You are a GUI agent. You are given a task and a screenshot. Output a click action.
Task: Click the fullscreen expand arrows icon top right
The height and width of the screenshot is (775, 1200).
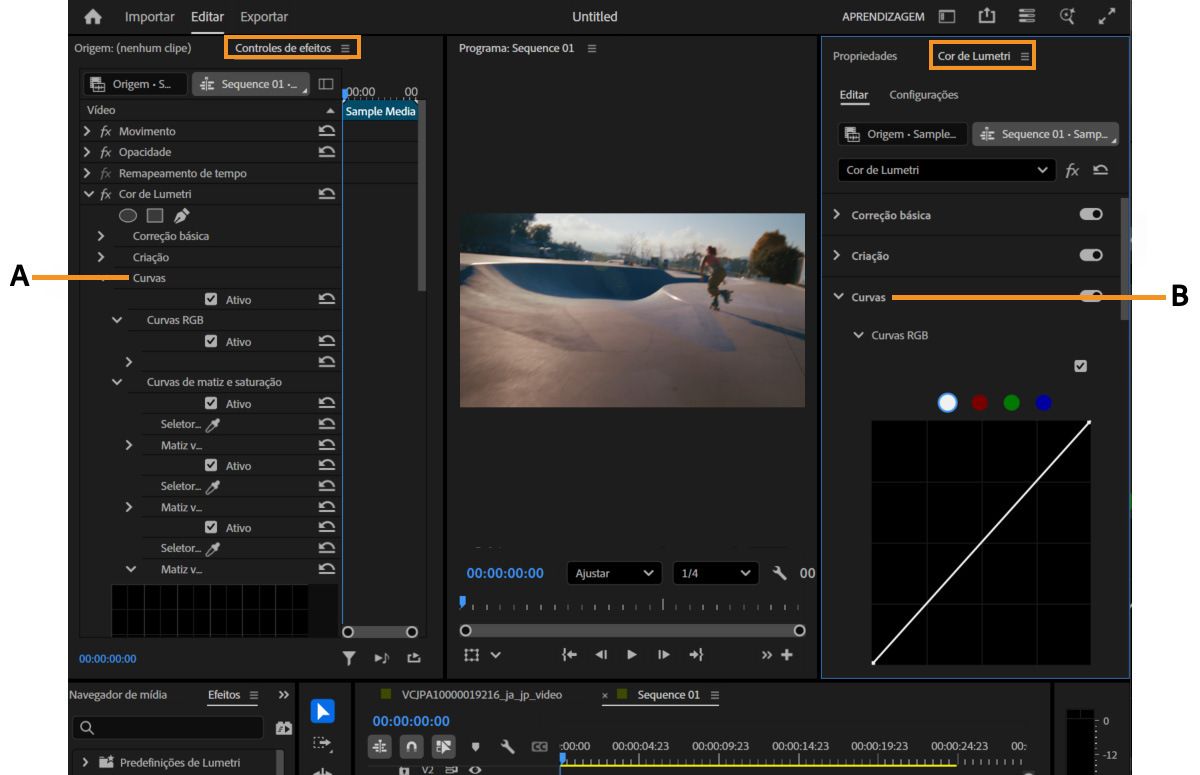[1105, 16]
